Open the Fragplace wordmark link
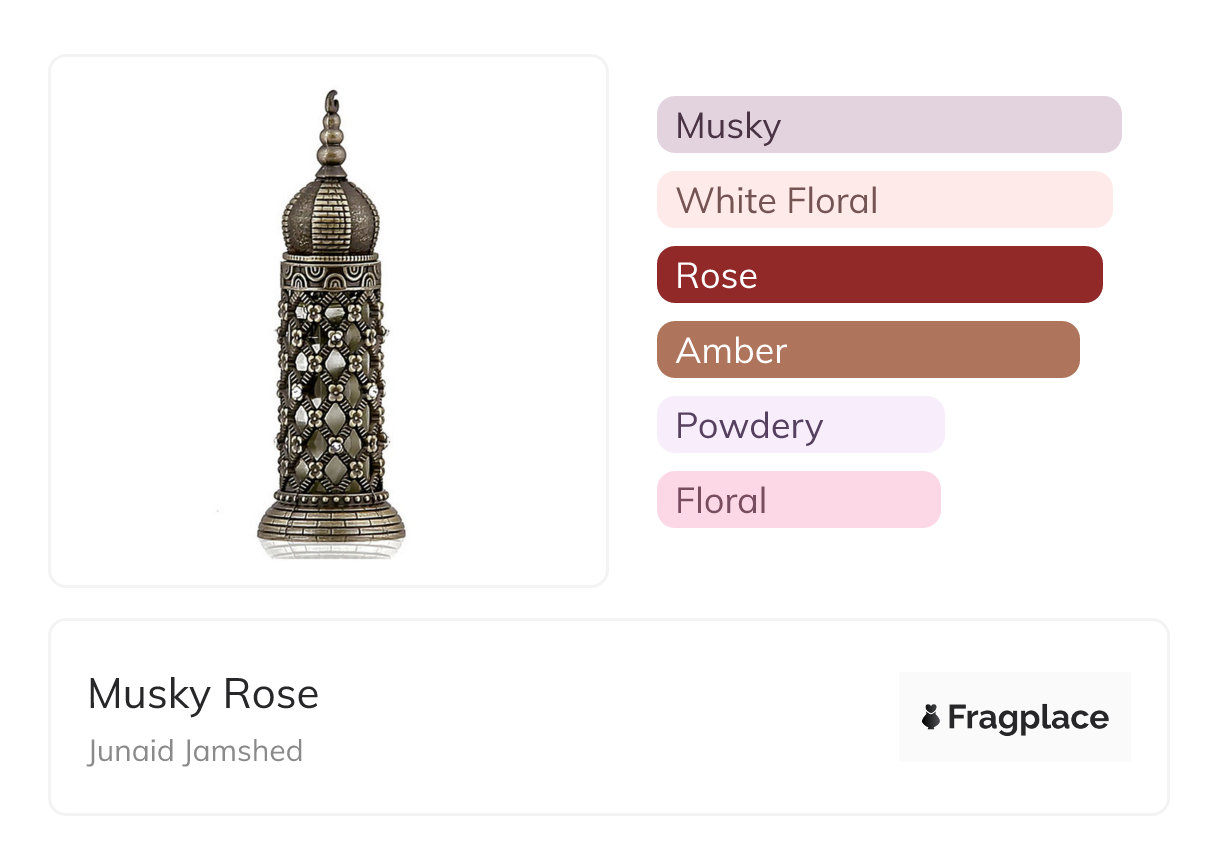Viewport: 1218px width, 864px height. [x=1028, y=717]
